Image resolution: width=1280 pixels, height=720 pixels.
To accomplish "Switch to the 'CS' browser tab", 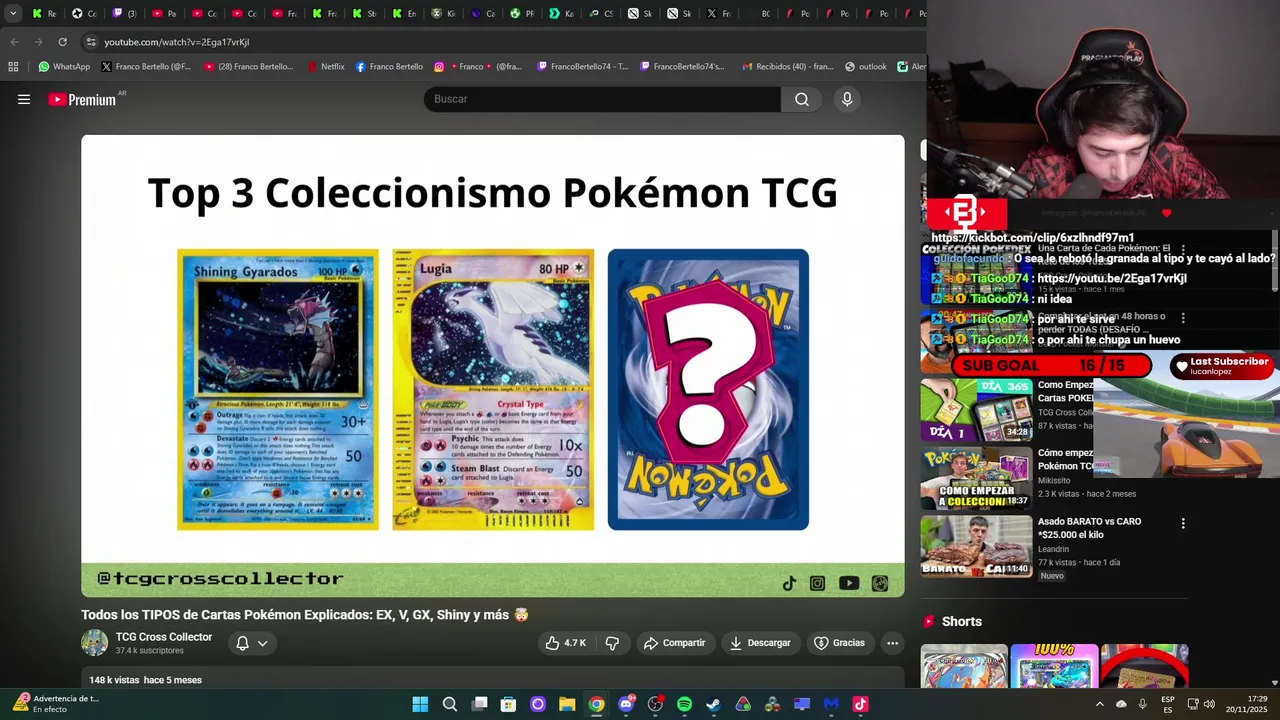I will point(601,13).
